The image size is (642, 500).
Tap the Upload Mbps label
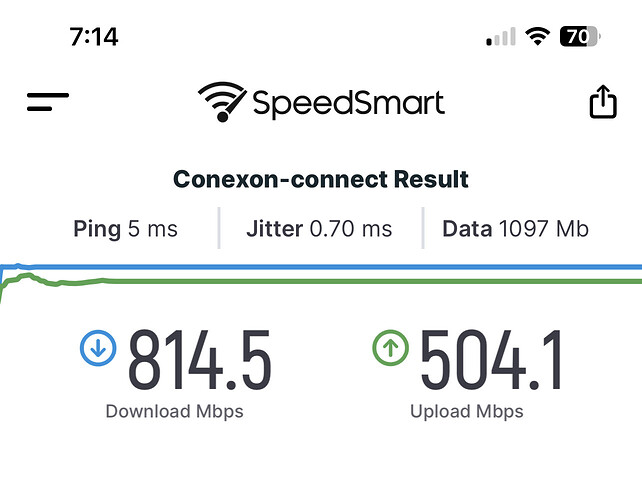pos(467,412)
